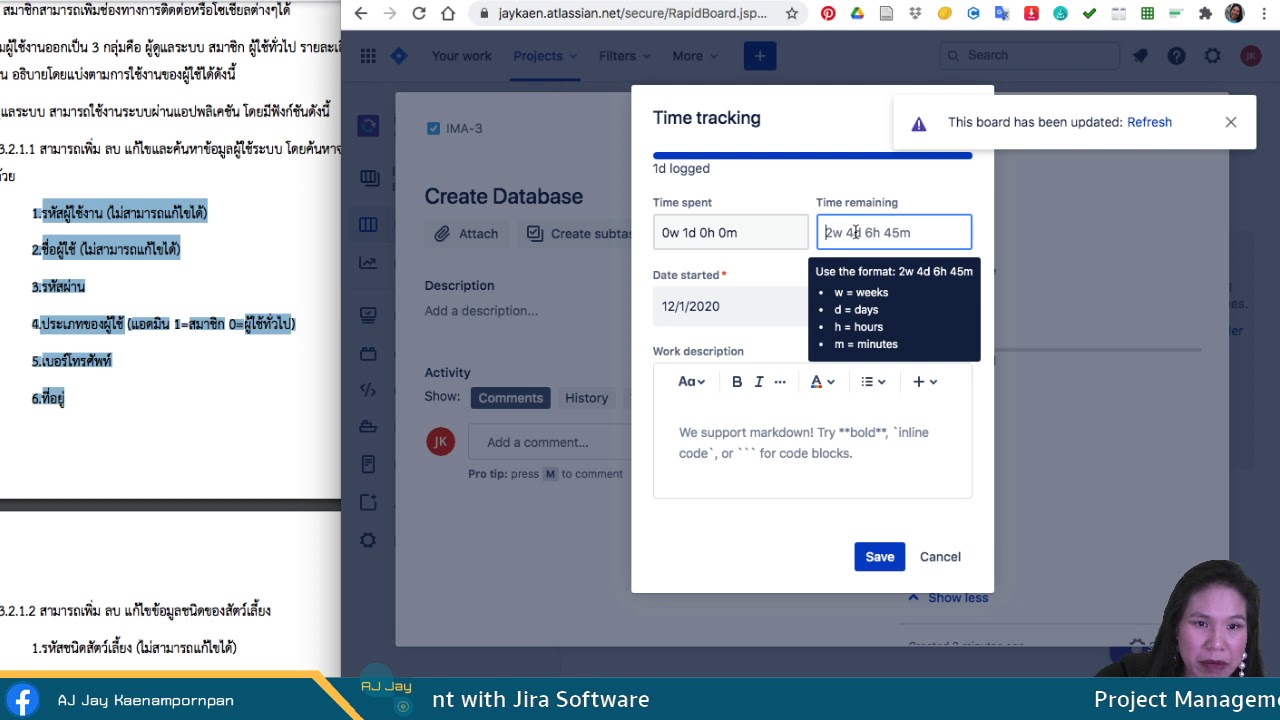Click the warning icon in notification
Screen dimensions: 1280x720
[x=919, y=123]
